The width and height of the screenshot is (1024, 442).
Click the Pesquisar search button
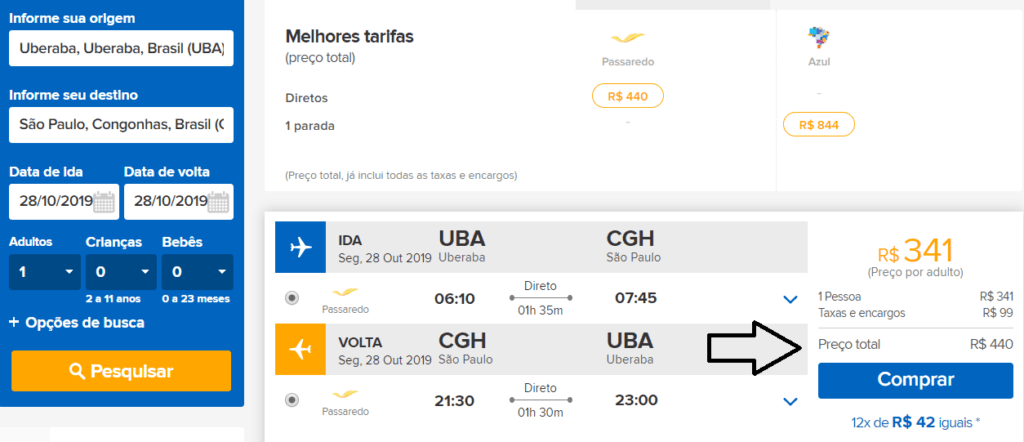(x=121, y=371)
